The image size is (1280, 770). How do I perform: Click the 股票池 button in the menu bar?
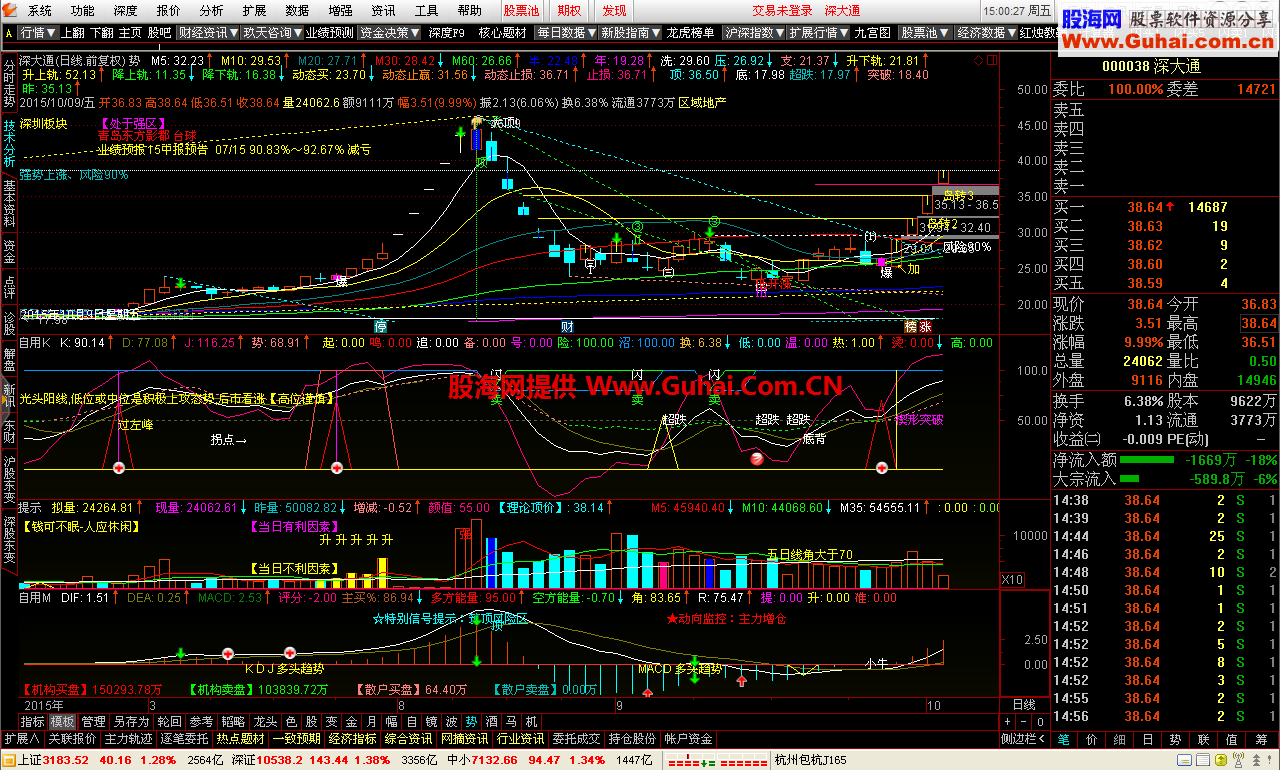click(521, 11)
